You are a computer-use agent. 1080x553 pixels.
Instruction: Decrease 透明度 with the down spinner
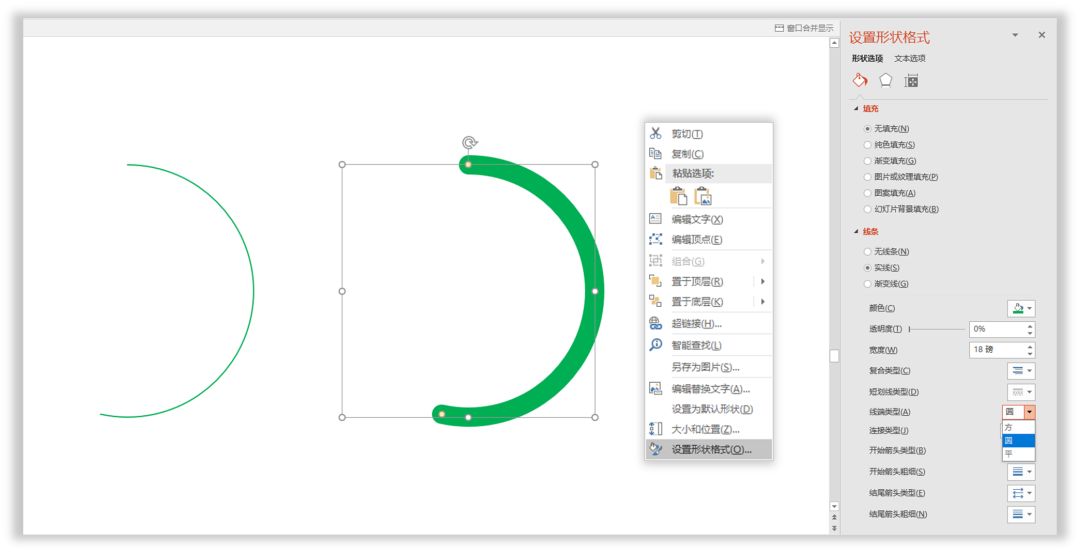point(1030,333)
